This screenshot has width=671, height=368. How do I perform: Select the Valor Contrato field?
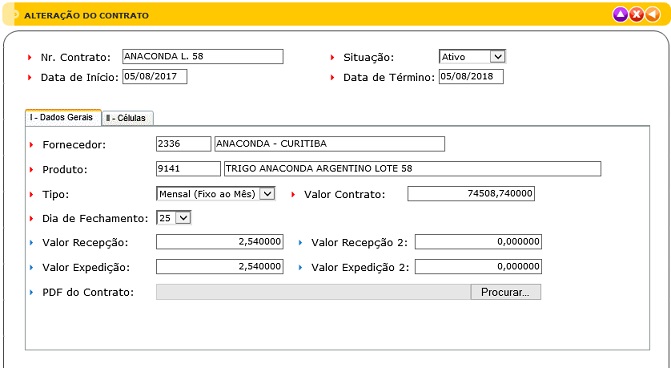[471, 193]
